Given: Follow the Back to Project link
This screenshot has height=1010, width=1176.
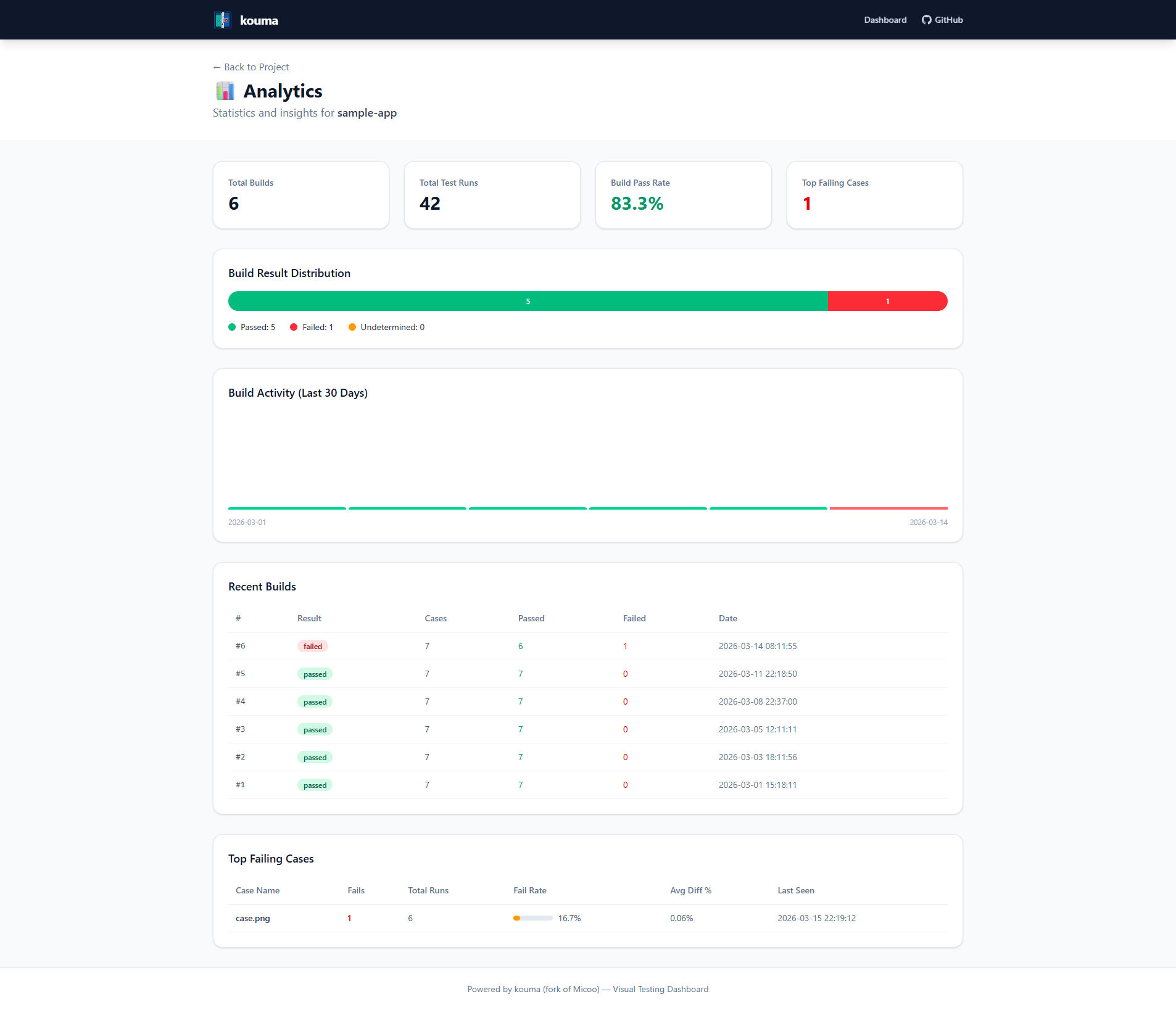Looking at the screenshot, I should [250, 67].
